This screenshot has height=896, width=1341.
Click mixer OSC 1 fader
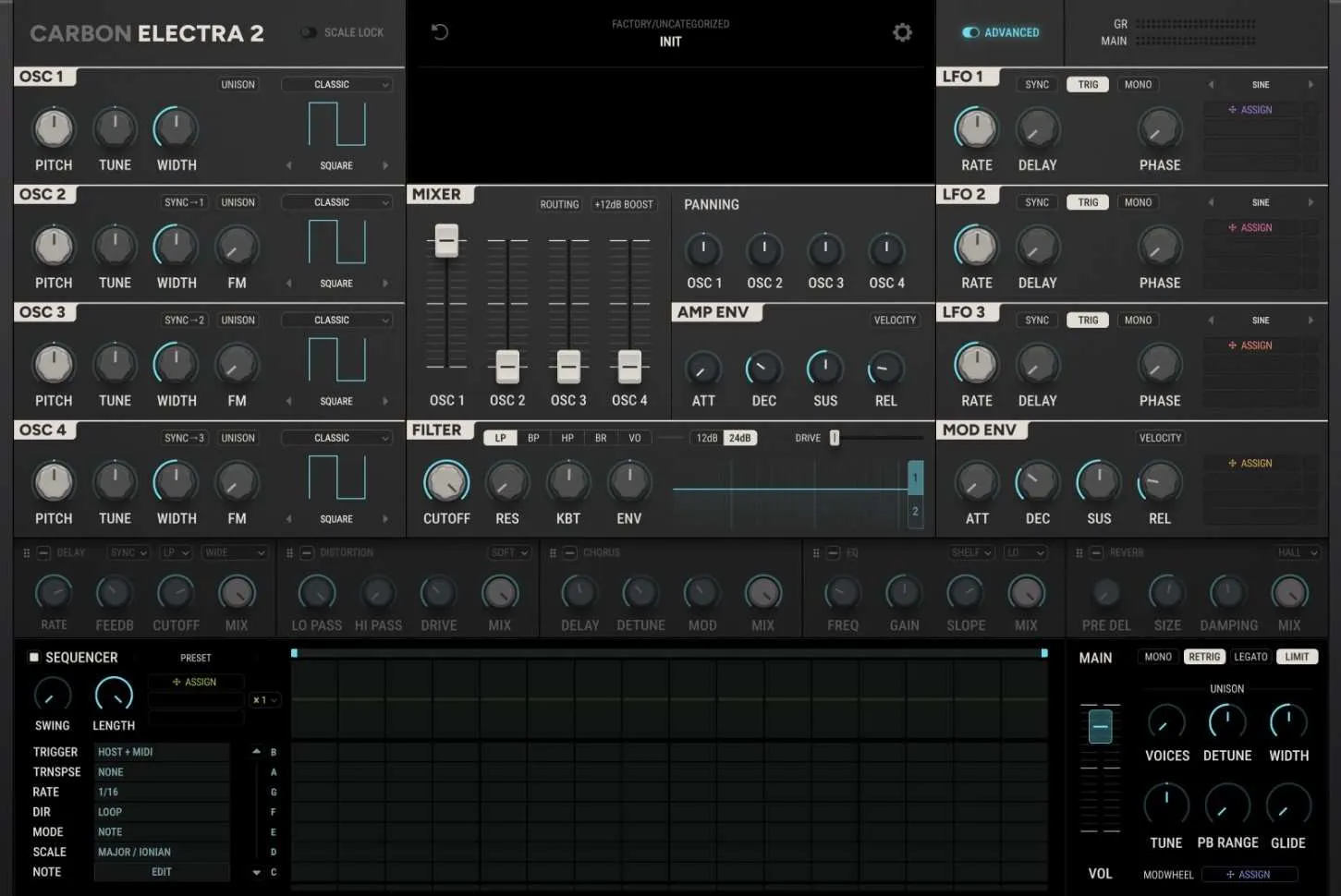446,240
